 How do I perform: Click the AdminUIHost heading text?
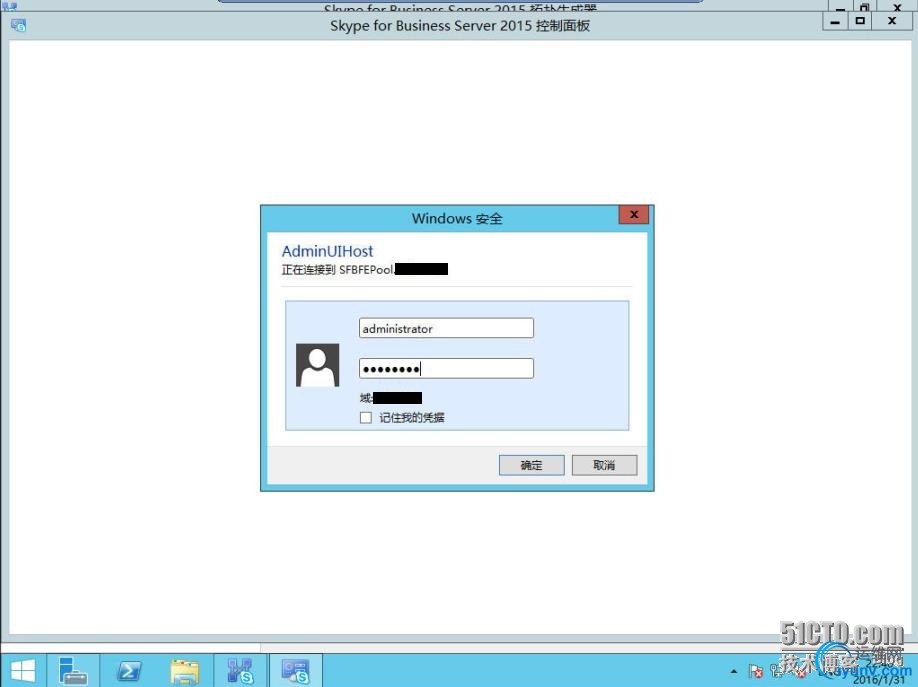327,251
